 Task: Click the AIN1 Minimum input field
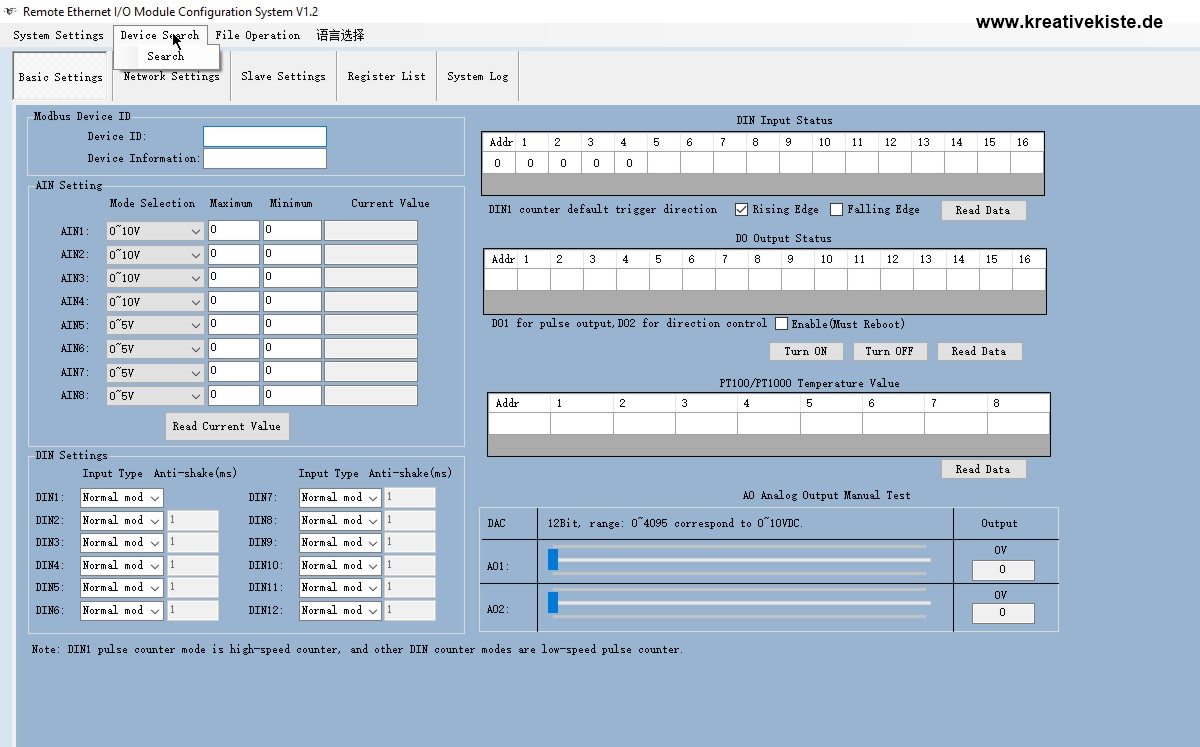click(x=293, y=231)
